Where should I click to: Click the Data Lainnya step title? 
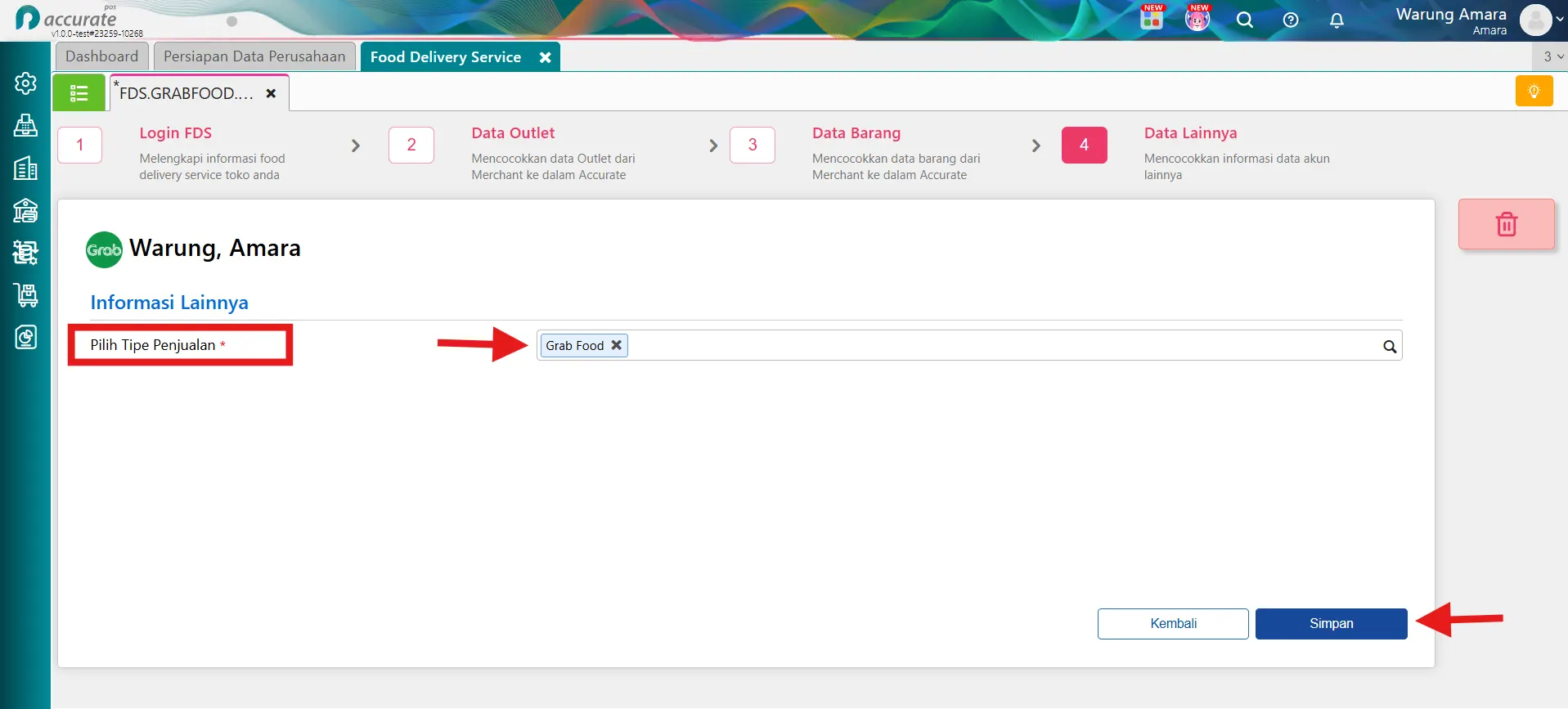[x=1190, y=133]
